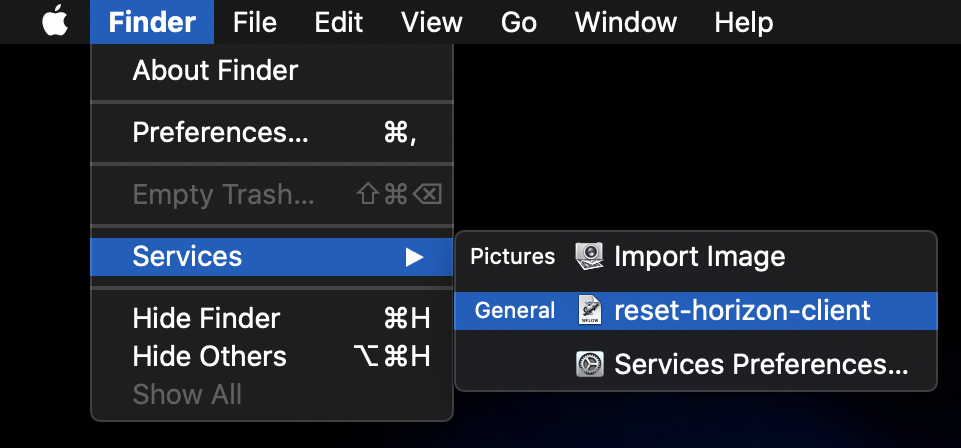Select the Services menu entry
Viewport: 961px width, 448px height.
click(x=272, y=257)
